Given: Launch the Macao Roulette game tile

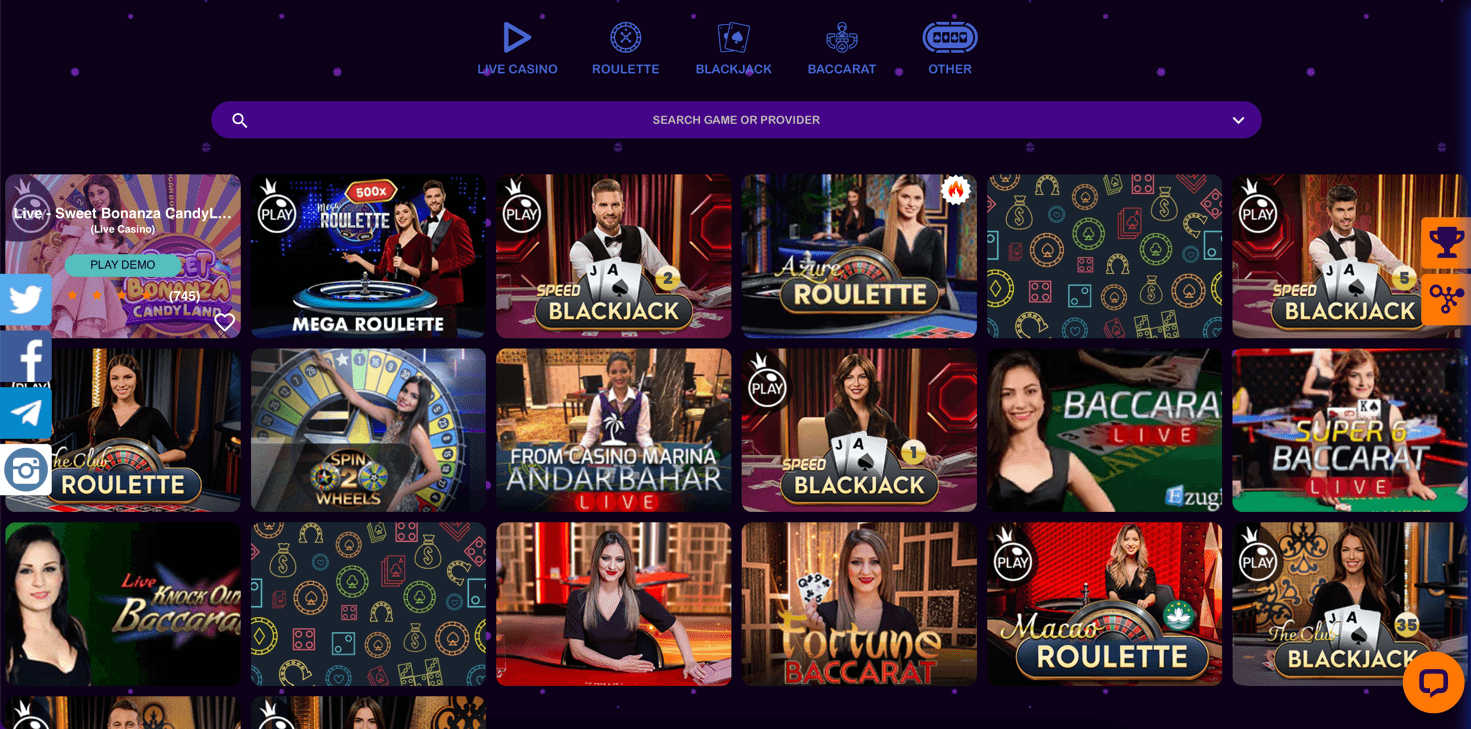Looking at the screenshot, I should coord(1104,604).
